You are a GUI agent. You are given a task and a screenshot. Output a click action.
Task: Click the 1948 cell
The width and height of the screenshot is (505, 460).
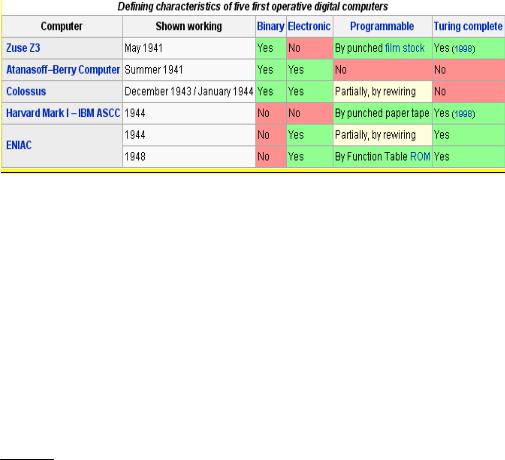(189, 156)
